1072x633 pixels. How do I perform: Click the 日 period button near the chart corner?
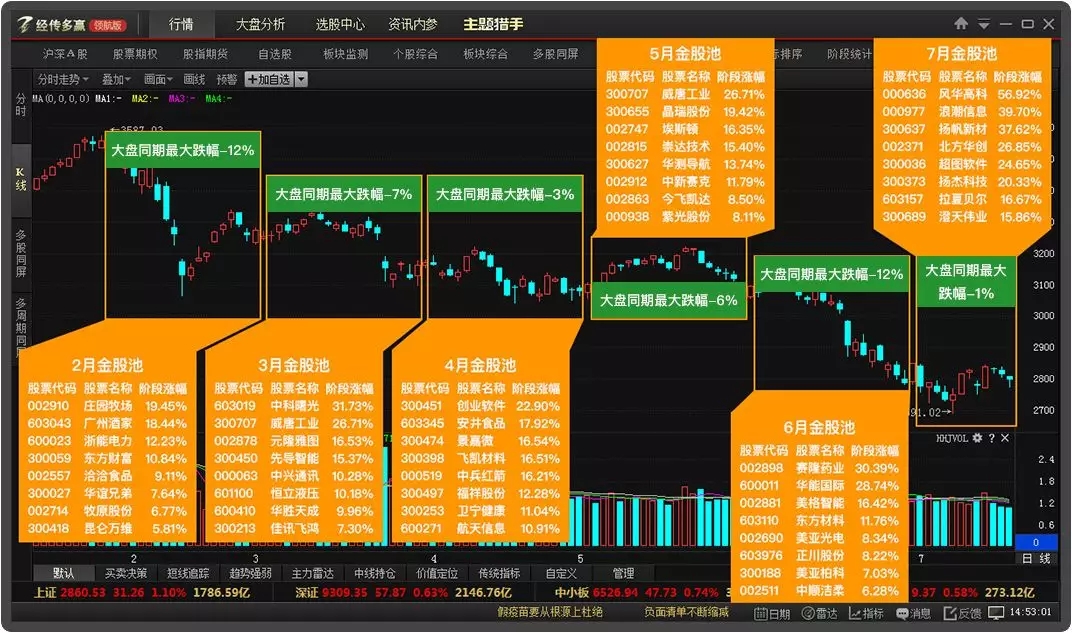pyautogui.click(x=1027, y=559)
